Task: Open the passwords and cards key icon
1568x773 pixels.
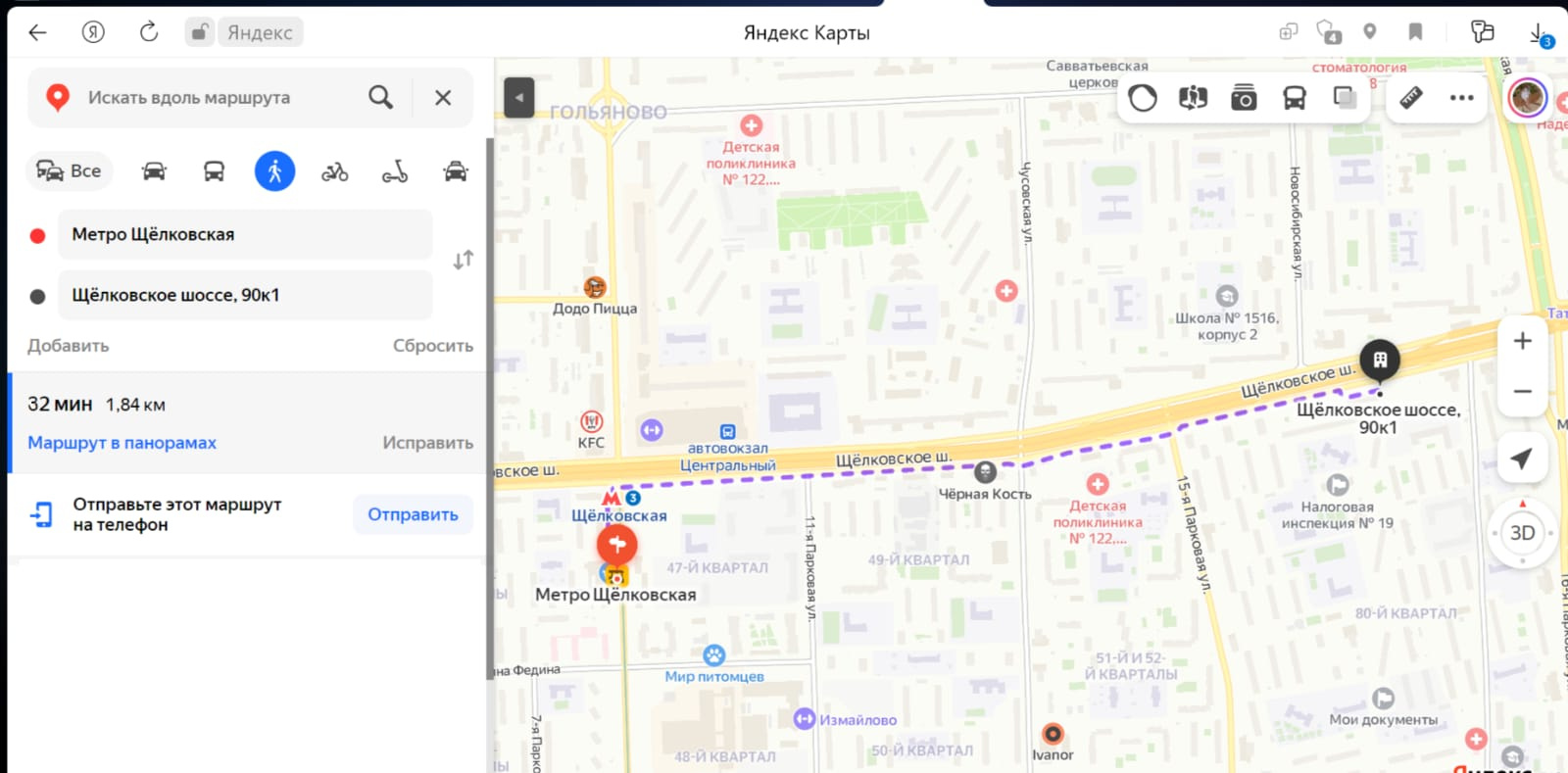Action: point(1482,32)
